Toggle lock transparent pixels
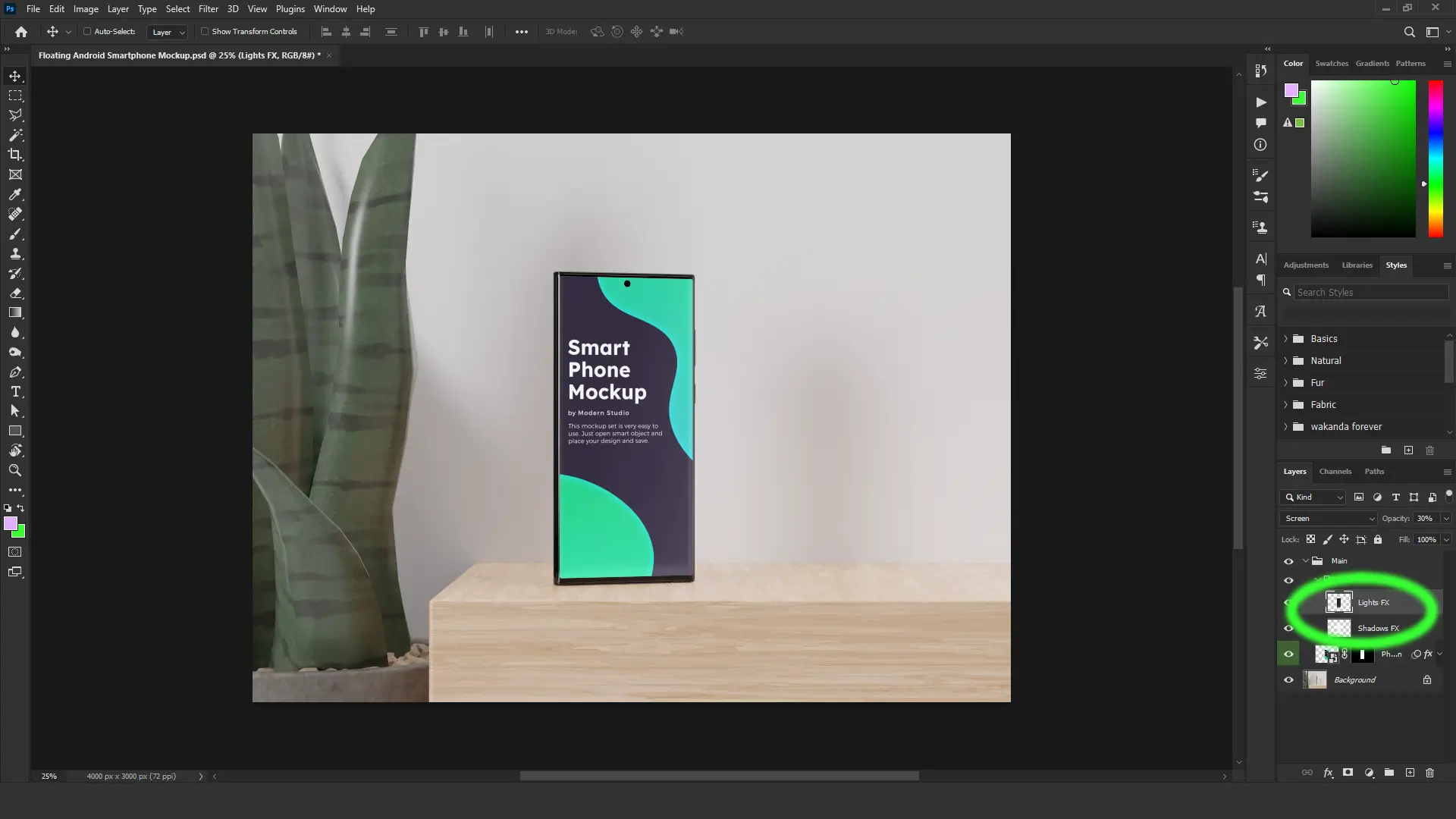Image resolution: width=1456 pixels, height=819 pixels. coord(1310,540)
